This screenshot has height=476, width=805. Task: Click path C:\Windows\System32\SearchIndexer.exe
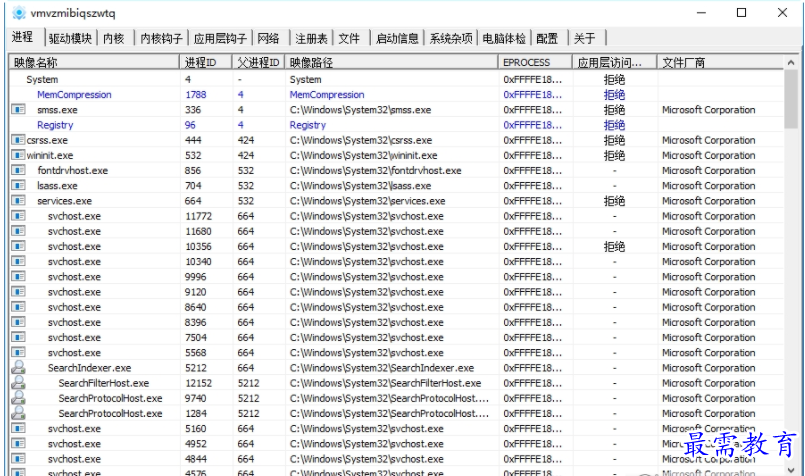point(381,368)
